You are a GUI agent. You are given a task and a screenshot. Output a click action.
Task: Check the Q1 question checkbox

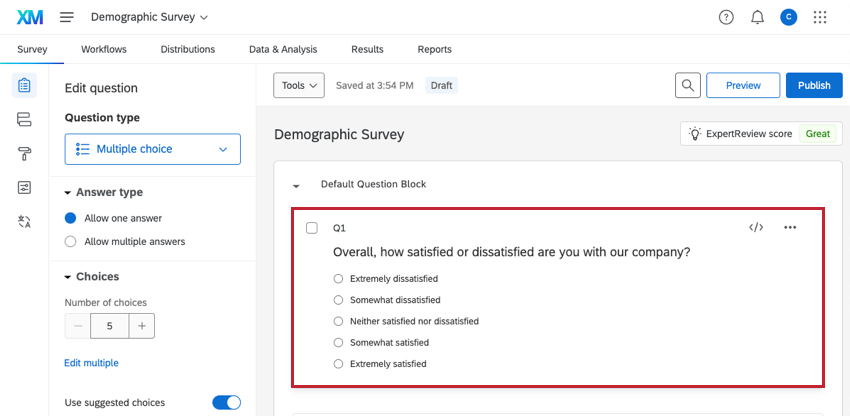(x=312, y=228)
